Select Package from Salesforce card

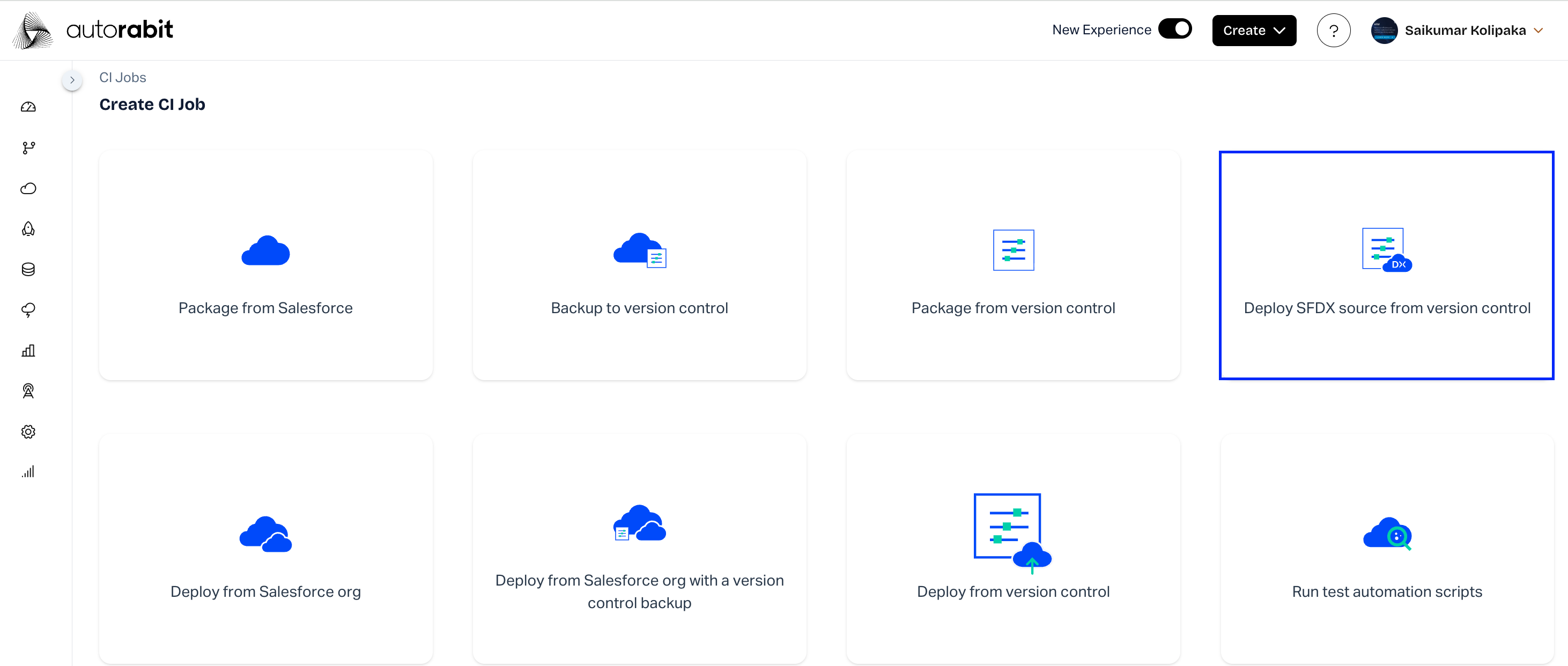(x=265, y=265)
